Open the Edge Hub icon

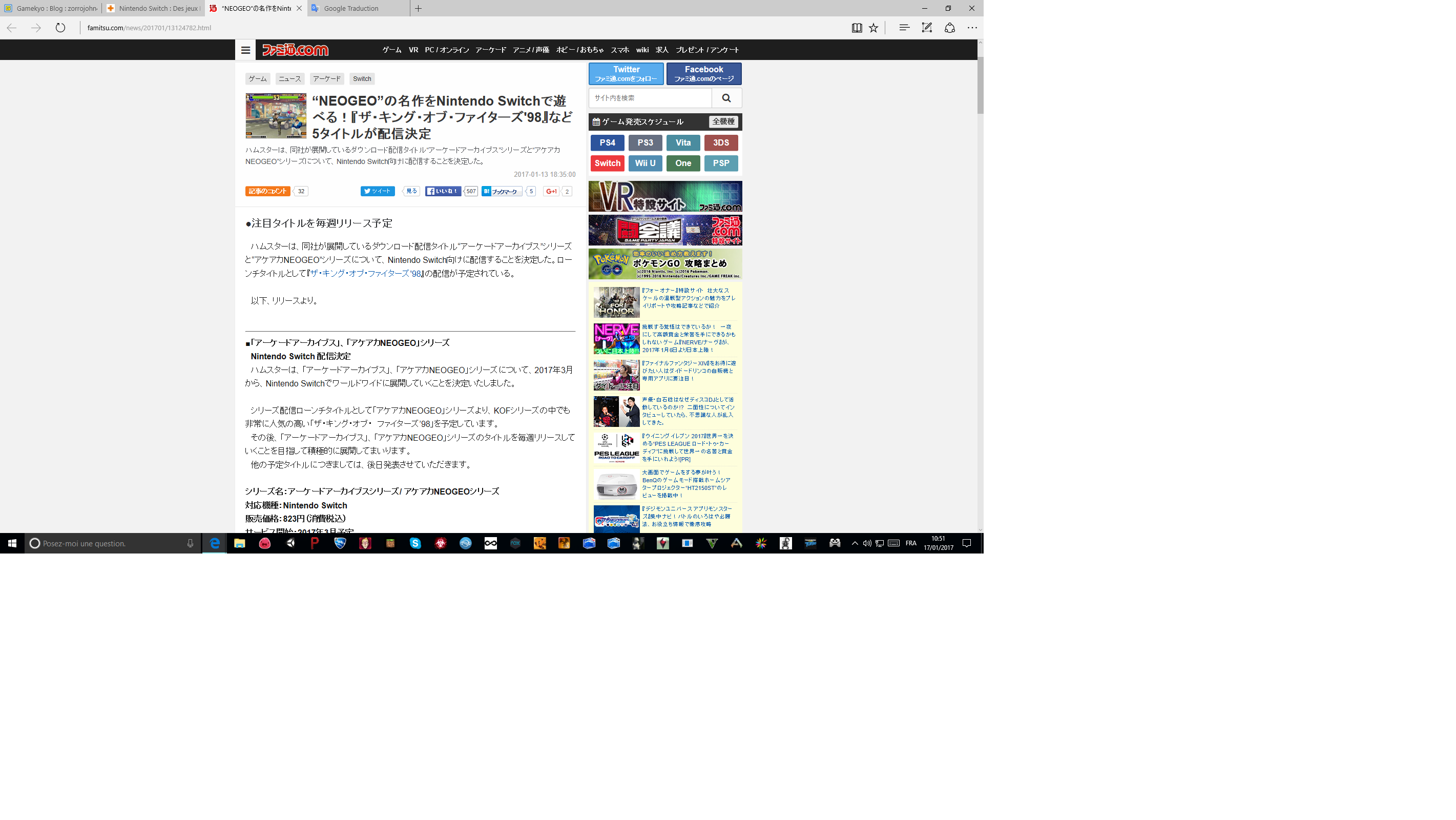click(x=904, y=28)
